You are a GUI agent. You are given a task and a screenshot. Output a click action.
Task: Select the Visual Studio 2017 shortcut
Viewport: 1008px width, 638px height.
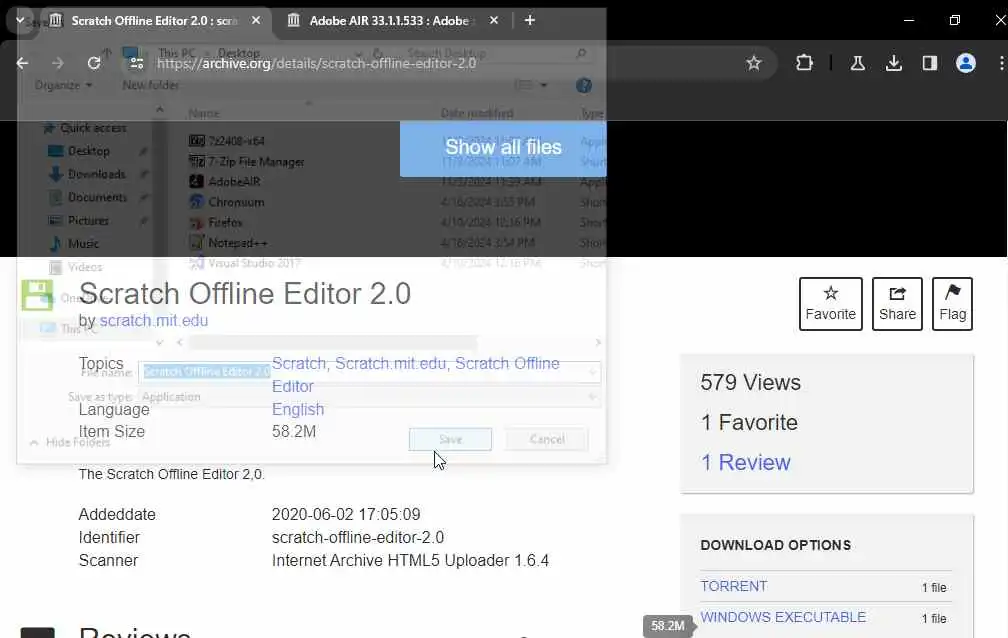click(245, 263)
